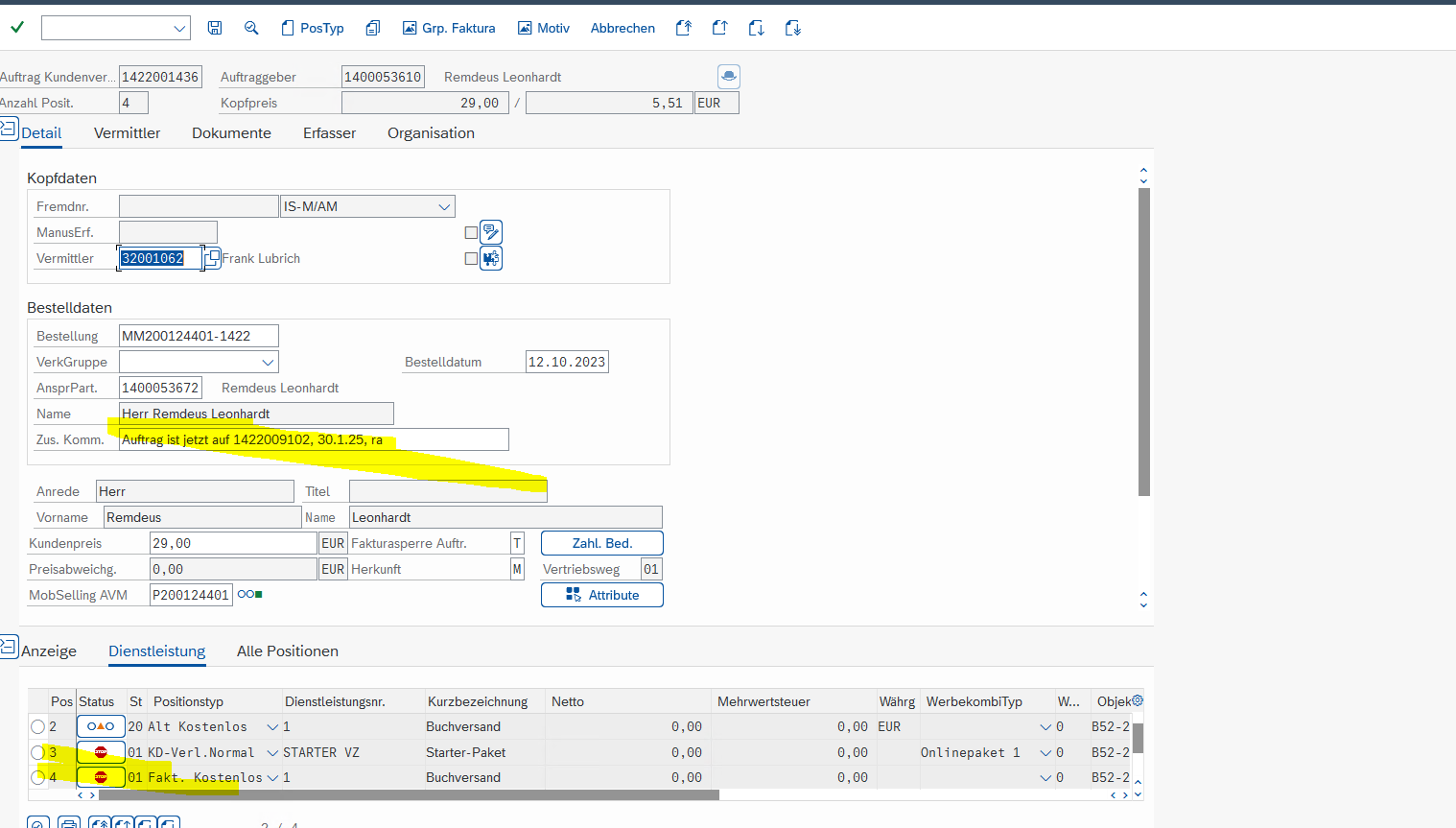This screenshot has height=828, width=1456.
Task: Click the table settings gear icon
Action: pos(1138,701)
